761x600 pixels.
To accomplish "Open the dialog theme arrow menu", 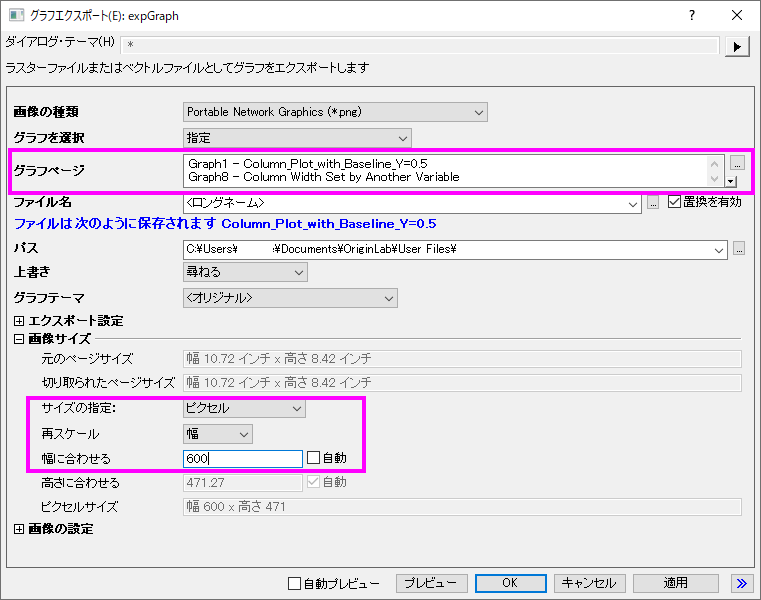I will tap(737, 47).
